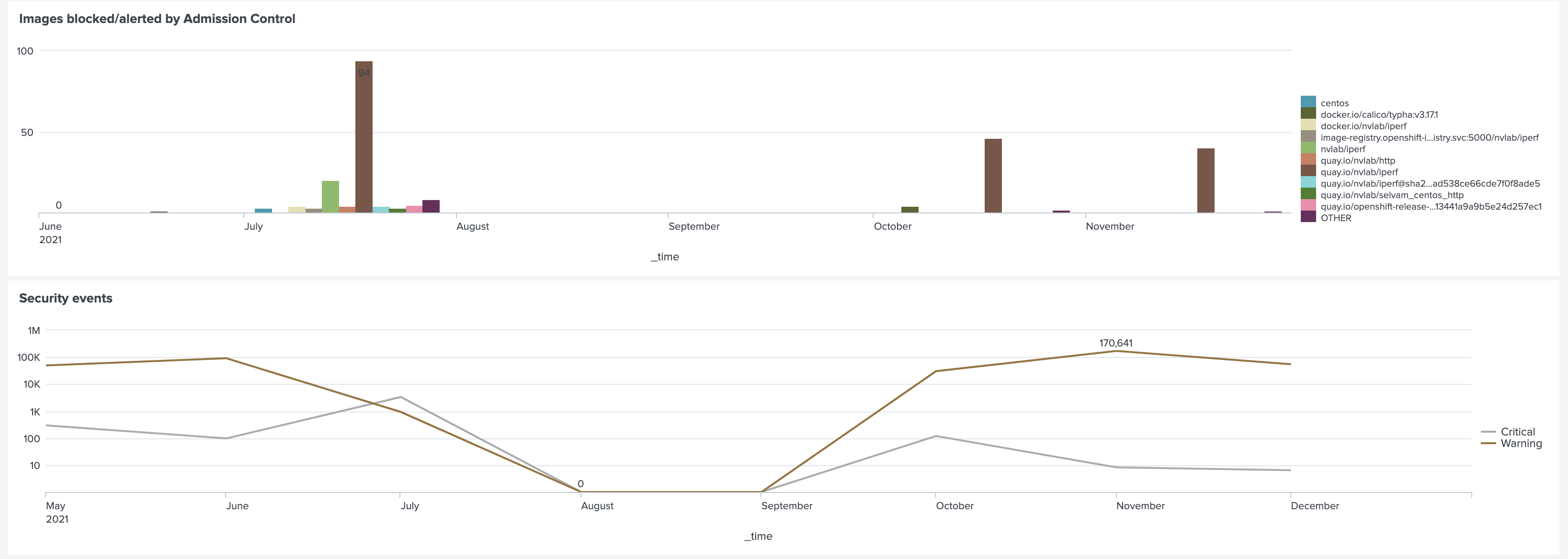Click the centos legend color swatch
Image resolution: width=1568 pixels, height=559 pixels.
pyautogui.click(x=1308, y=101)
